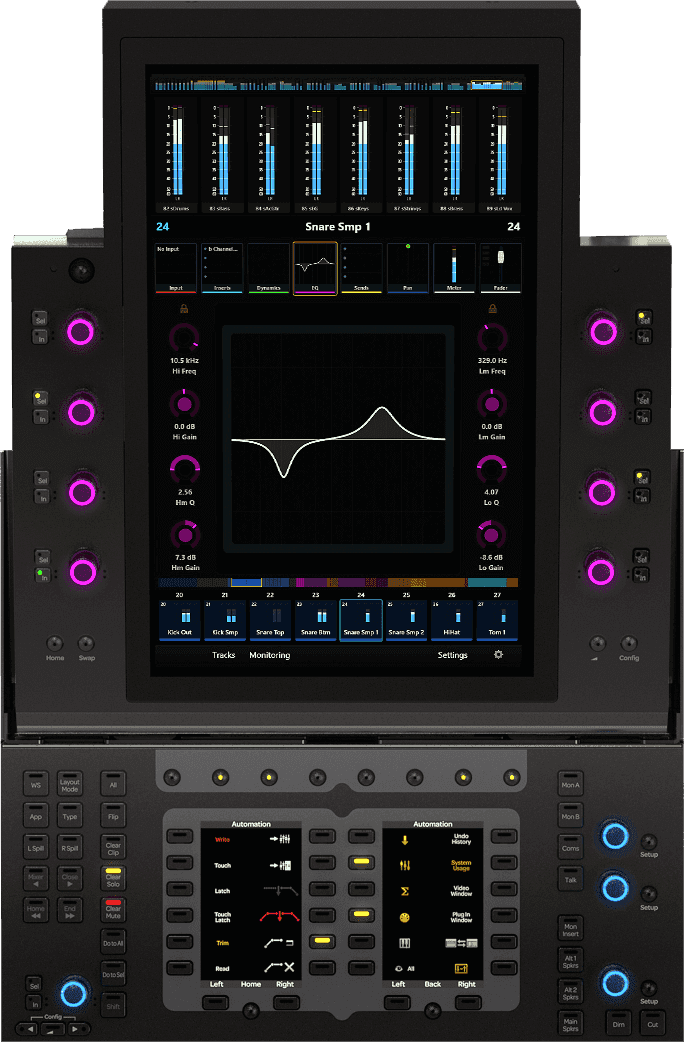The height and width of the screenshot is (1042, 684).
Task: Click the Hi Freq lock icon
Action: point(184,310)
